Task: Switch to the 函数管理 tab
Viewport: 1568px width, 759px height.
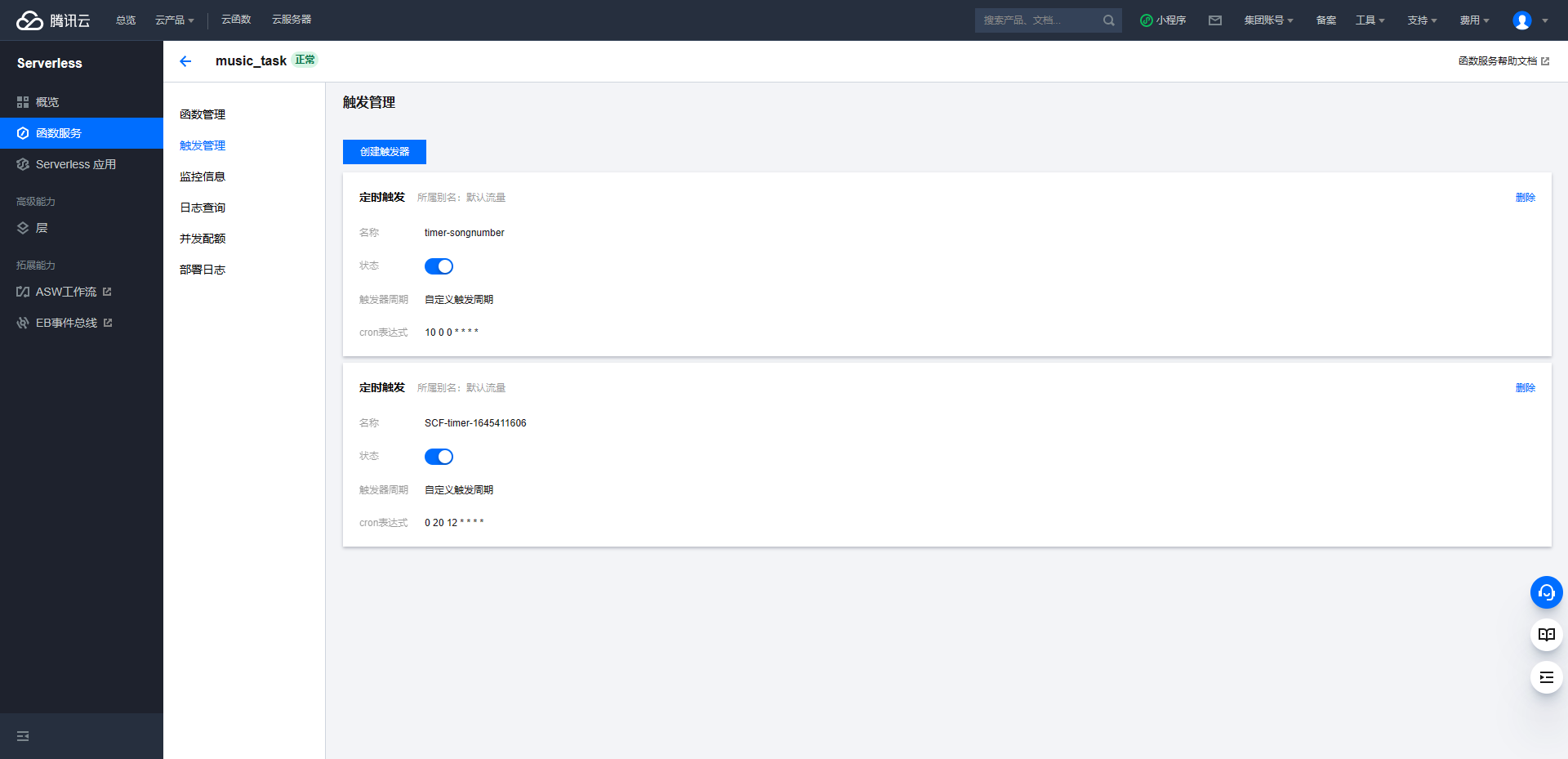Action: [203, 114]
